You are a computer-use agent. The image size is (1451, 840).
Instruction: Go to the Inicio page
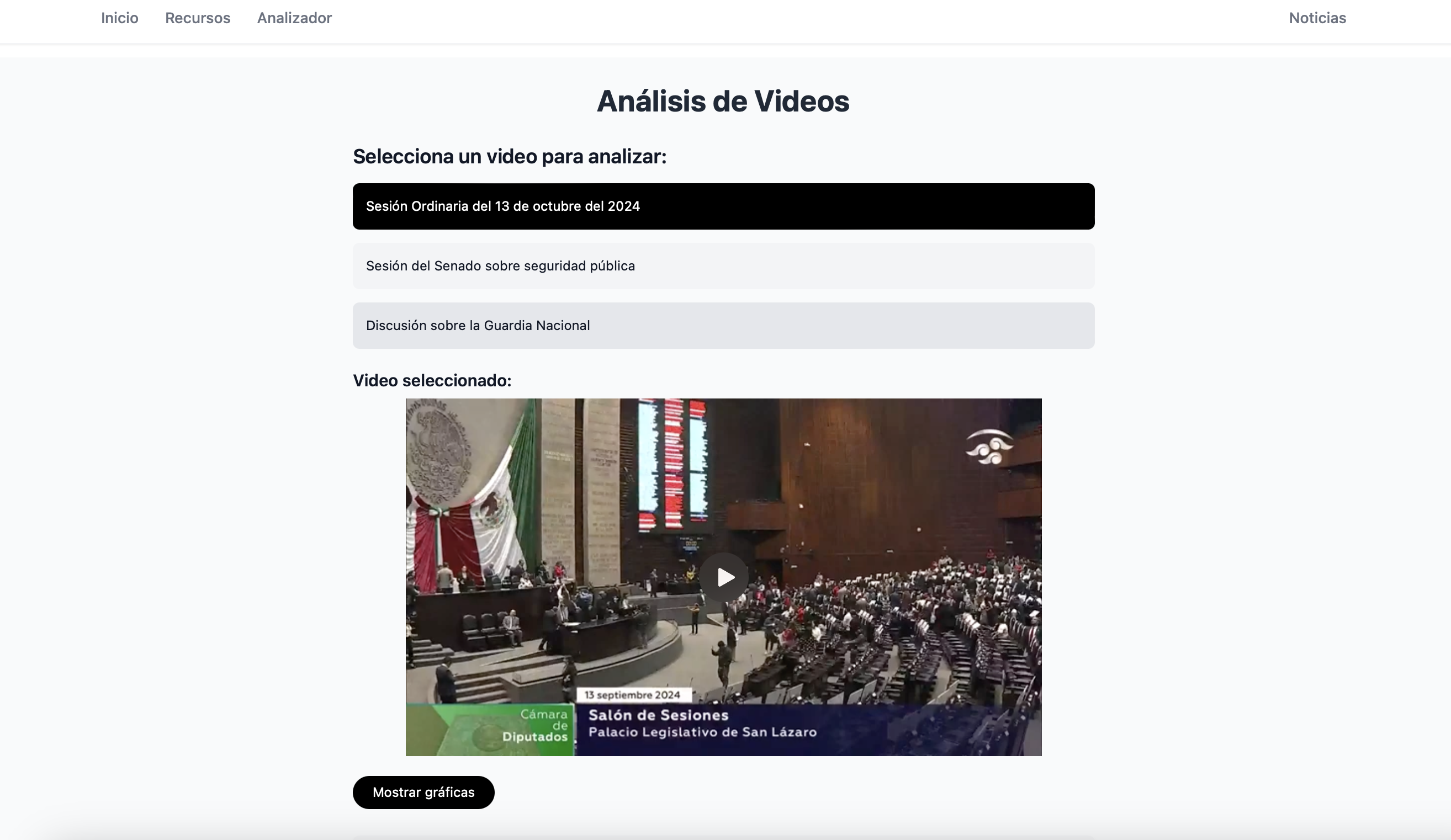point(120,18)
